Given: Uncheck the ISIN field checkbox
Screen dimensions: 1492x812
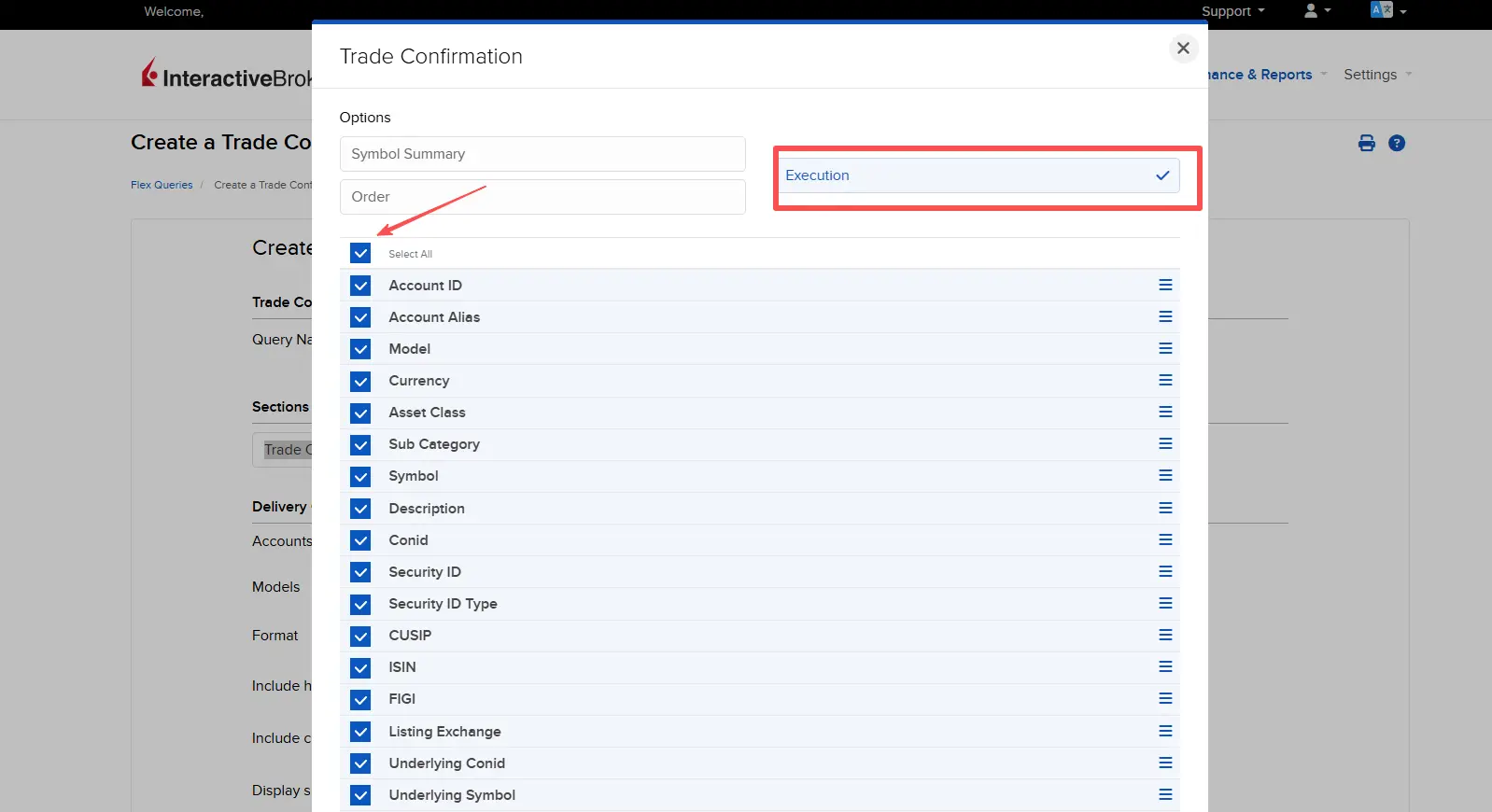Looking at the screenshot, I should 360,667.
